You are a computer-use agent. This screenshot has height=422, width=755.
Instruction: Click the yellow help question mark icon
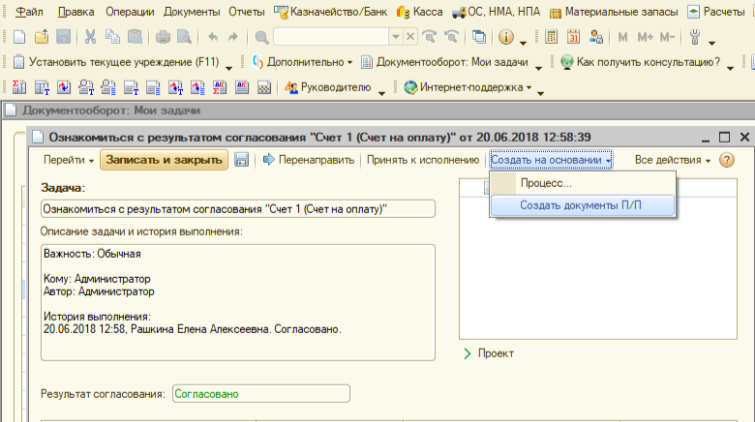click(727, 160)
